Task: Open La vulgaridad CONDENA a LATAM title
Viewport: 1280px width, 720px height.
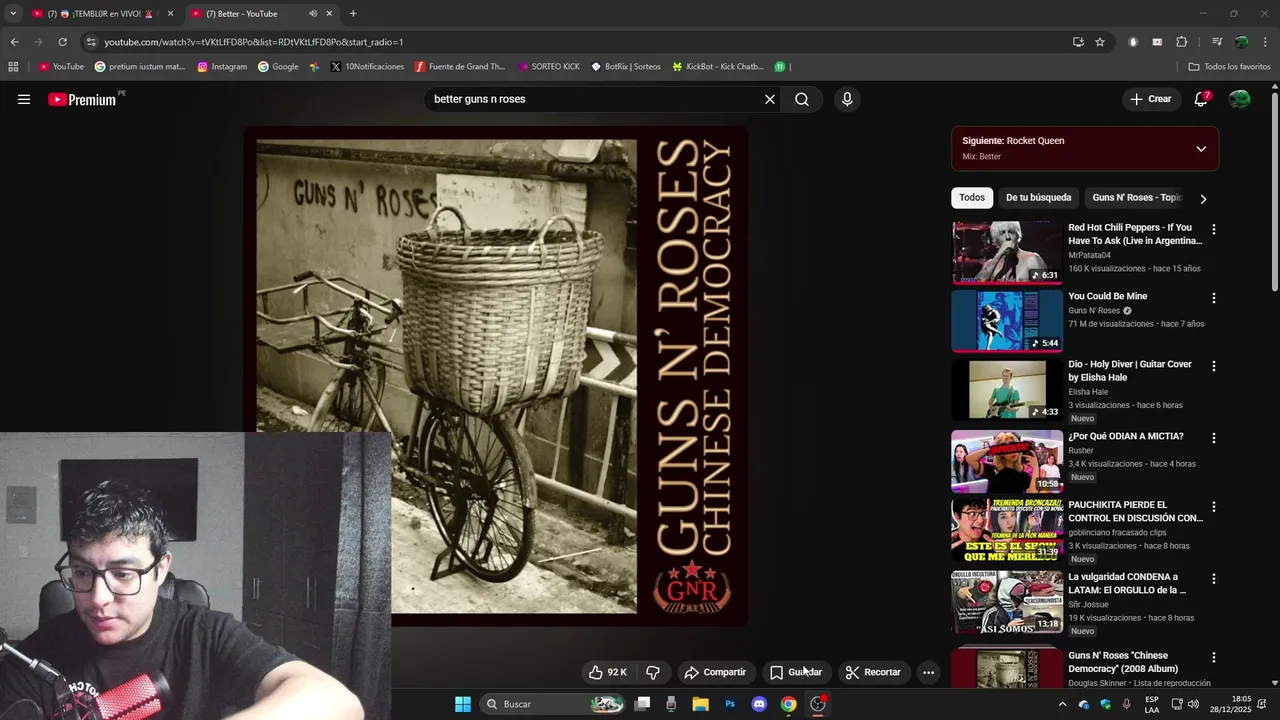Action: [1127, 583]
